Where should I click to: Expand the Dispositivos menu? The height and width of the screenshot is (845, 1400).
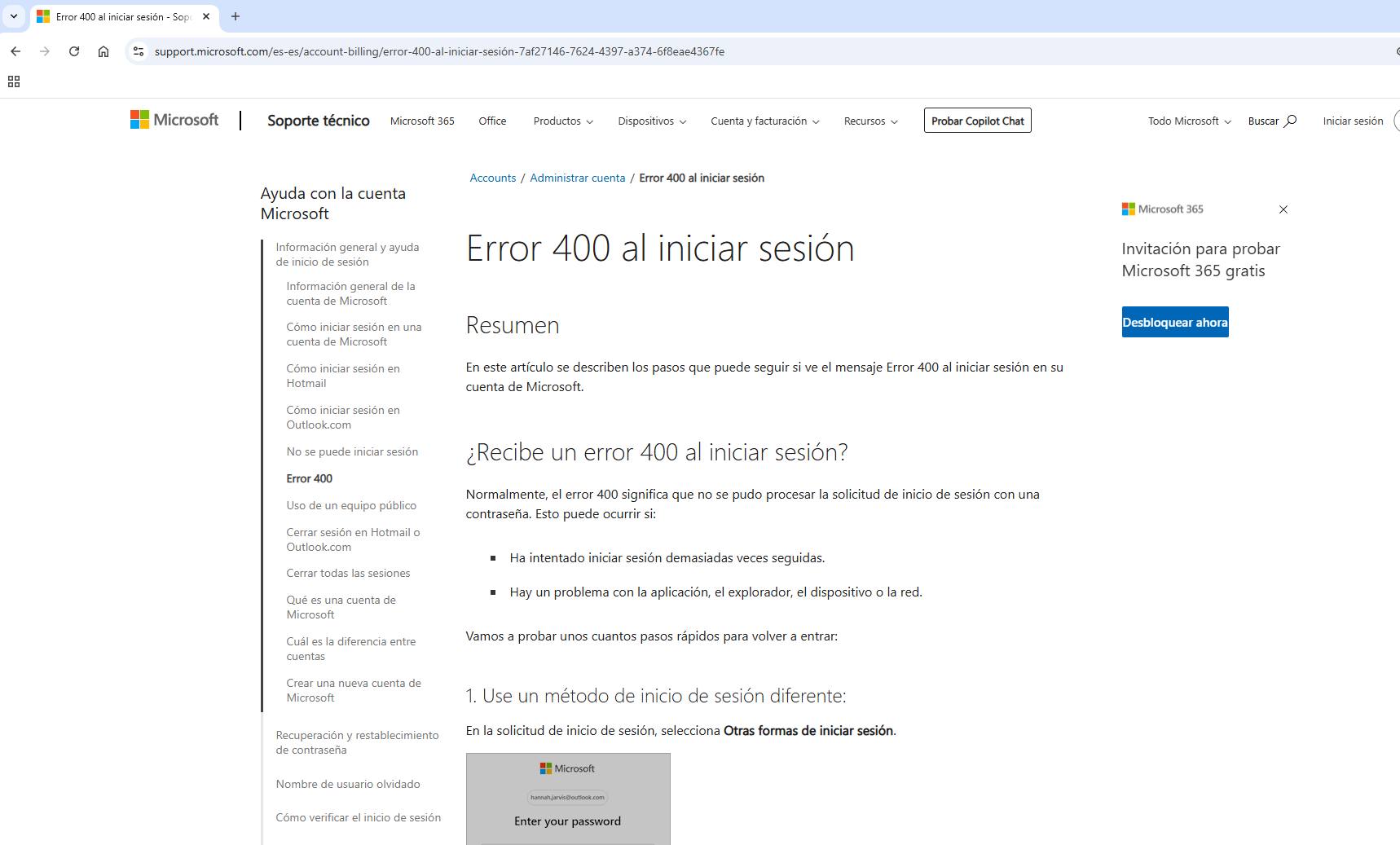click(x=652, y=121)
